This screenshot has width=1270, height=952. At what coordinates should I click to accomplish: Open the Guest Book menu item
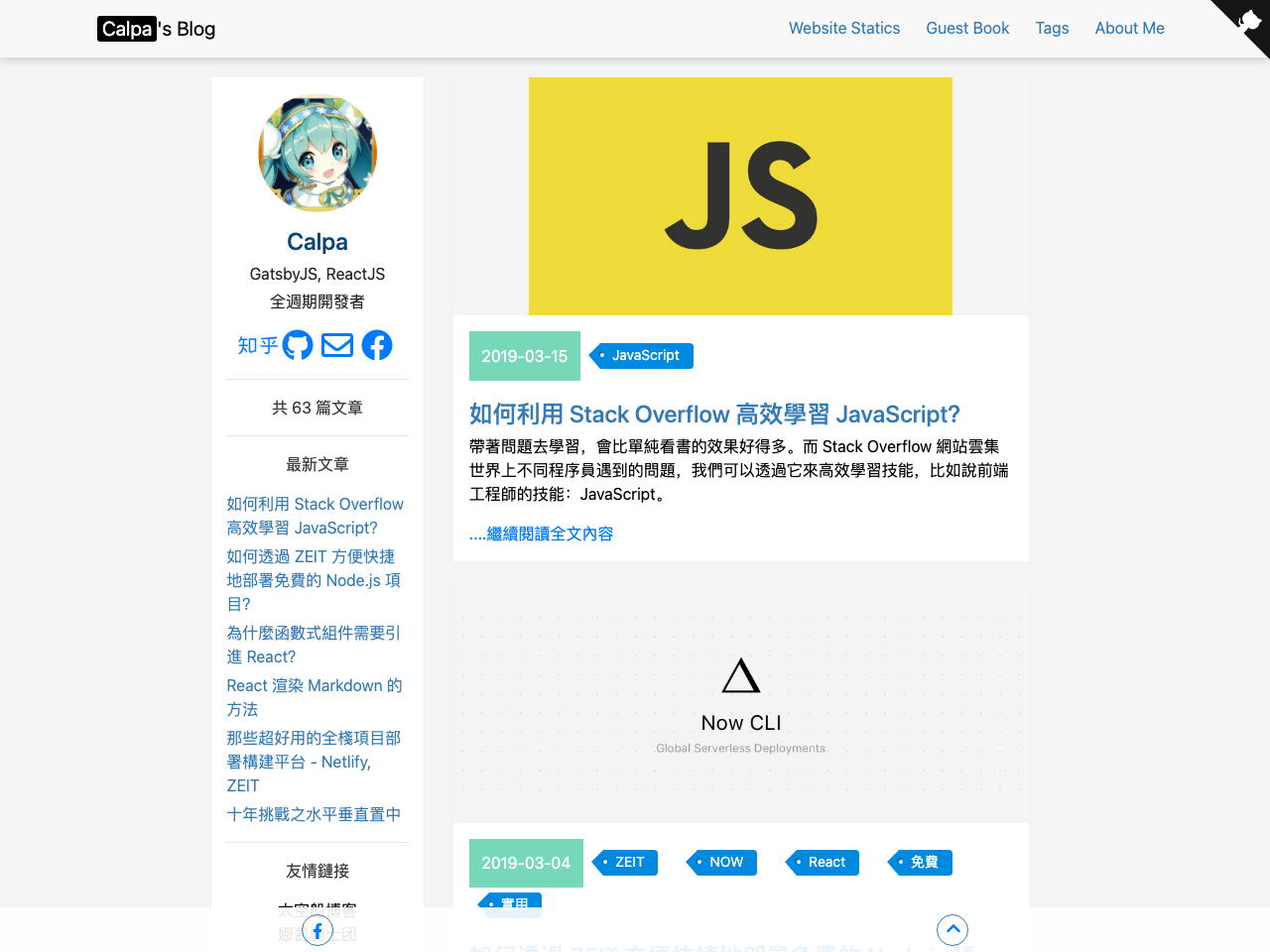(967, 28)
